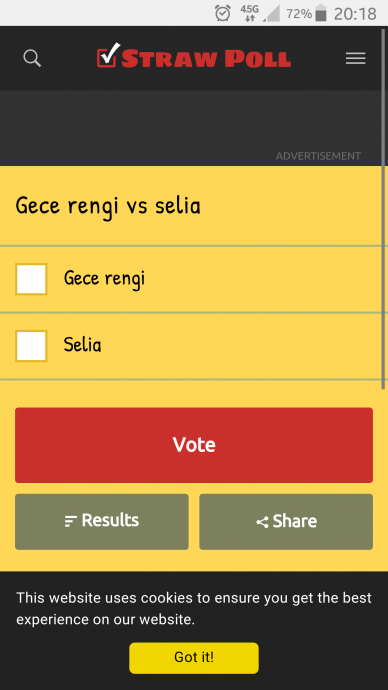Viewport: 388px width, 690px height.
Task: Tap the 20:18 clock in status bar
Action: pos(355,14)
